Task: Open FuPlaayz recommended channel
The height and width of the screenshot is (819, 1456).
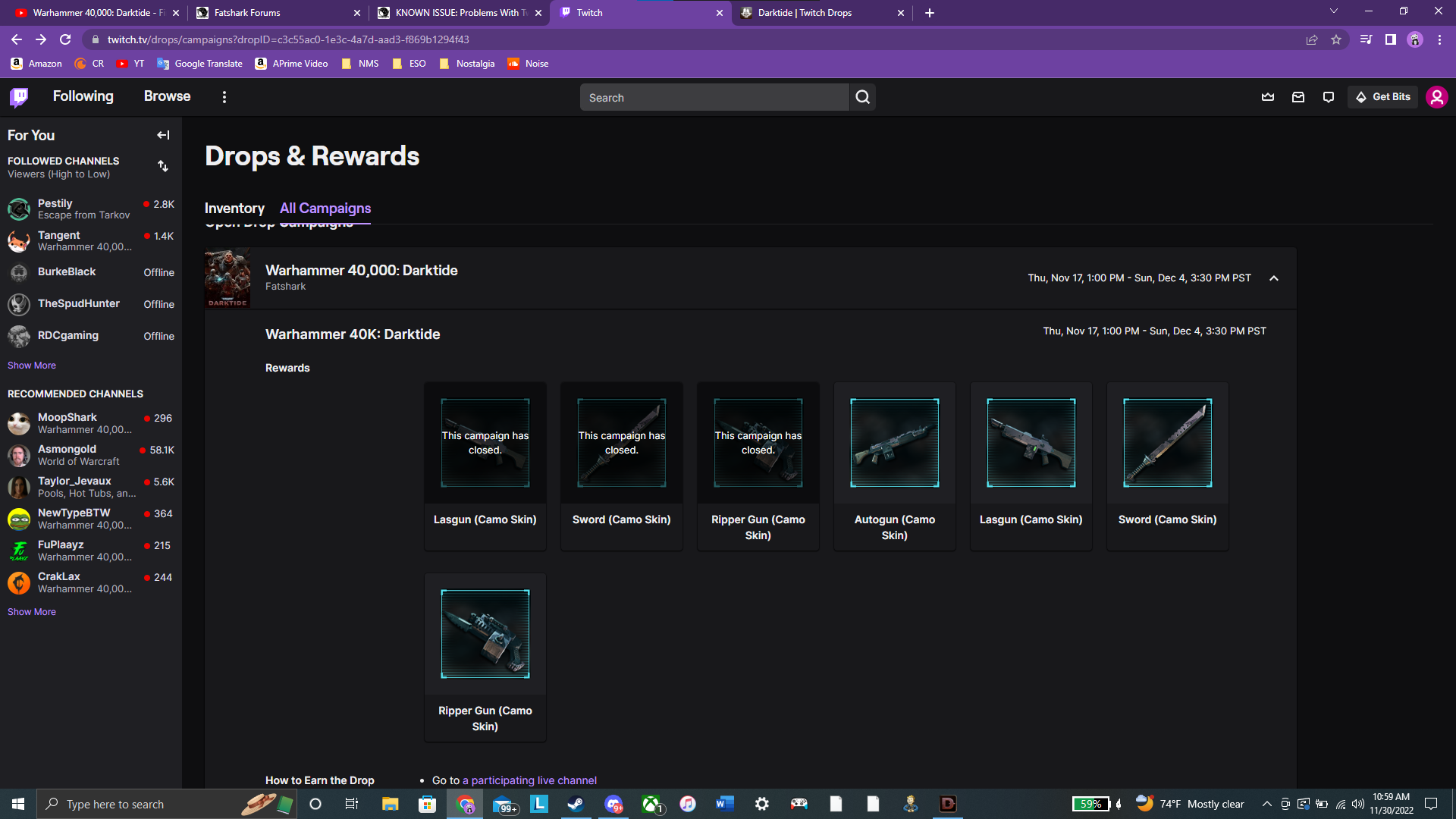Action: point(91,551)
